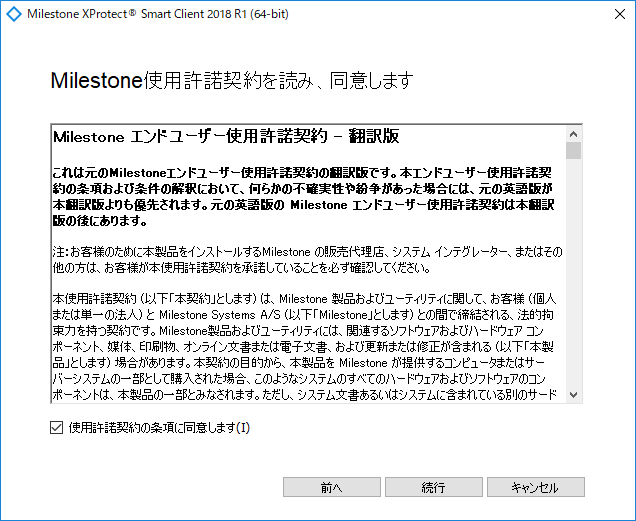Viewport: 636px width, 521px height.
Task: Click the 前へ button
Action: [x=331, y=487]
